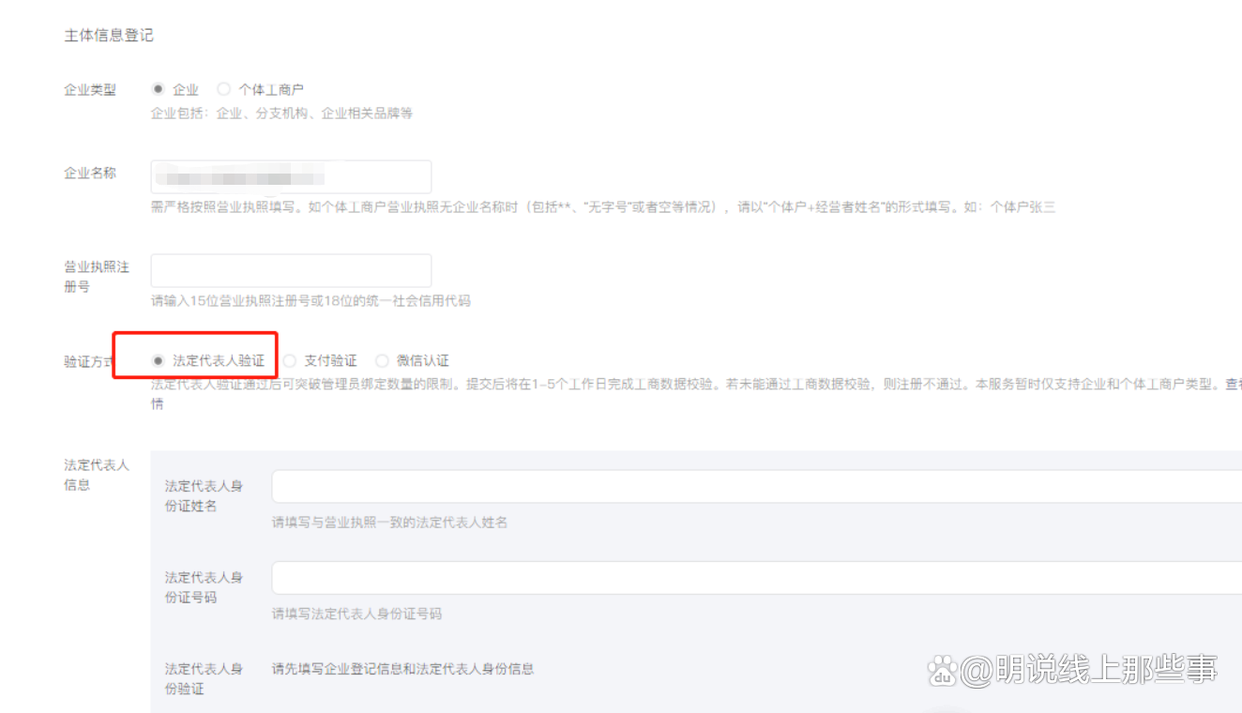Viewport: 1242px width, 713px height.
Task: Click the 企业包括 description under enterprise type
Action: coord(282,113)
